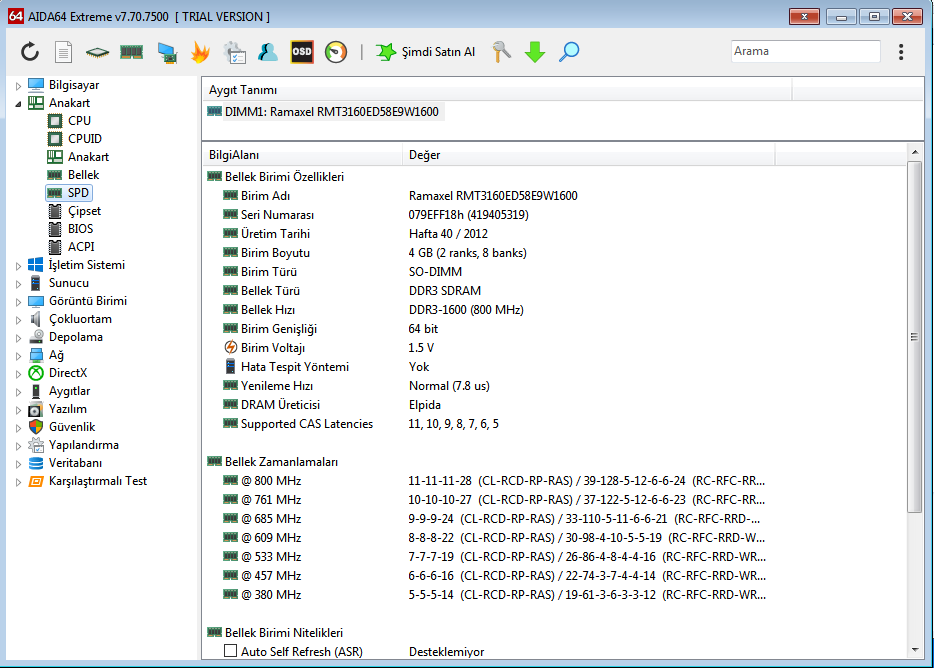
Task: Collapse the Anakart tree node
Action: pos(18,103)
